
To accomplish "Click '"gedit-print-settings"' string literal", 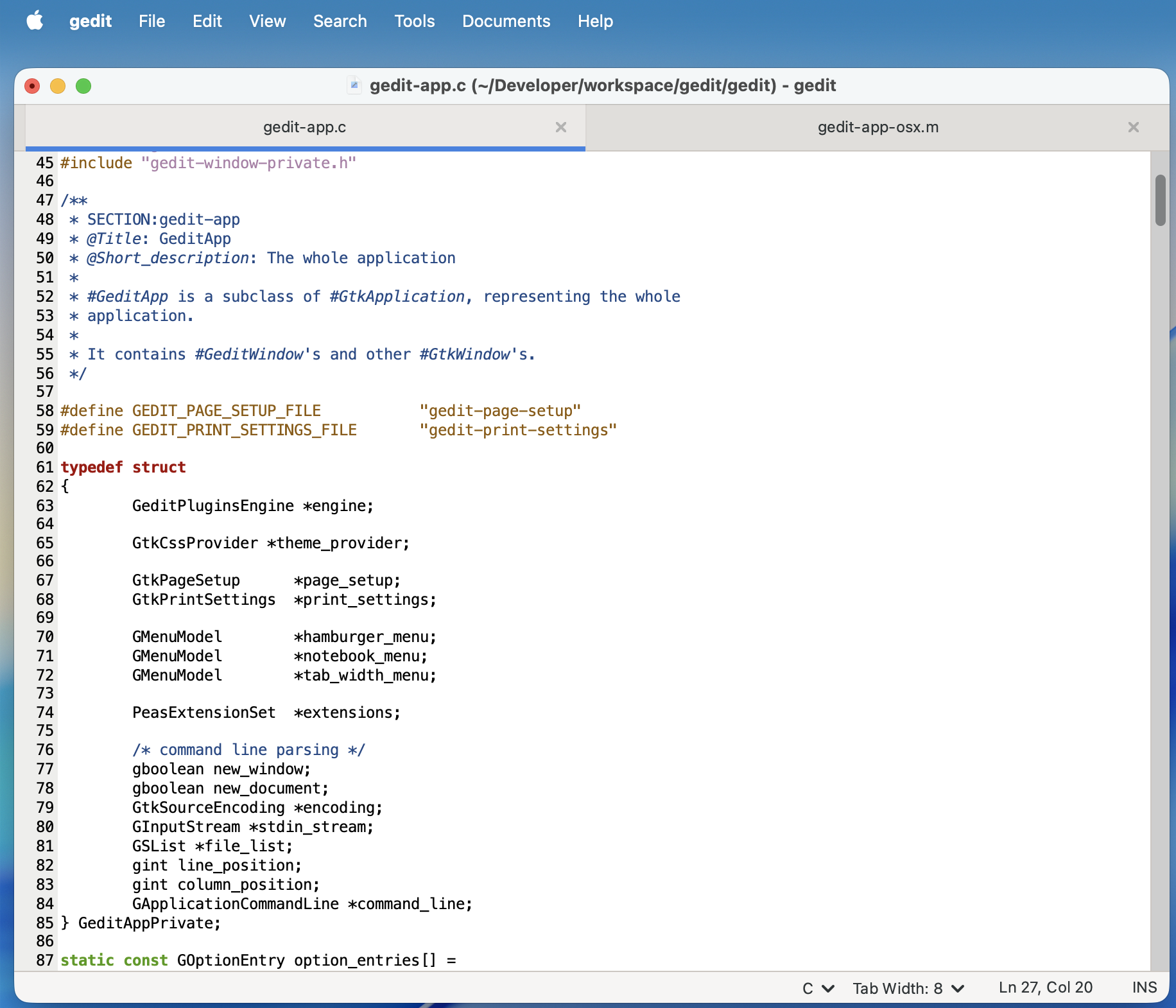I will [x=518, y=430].
